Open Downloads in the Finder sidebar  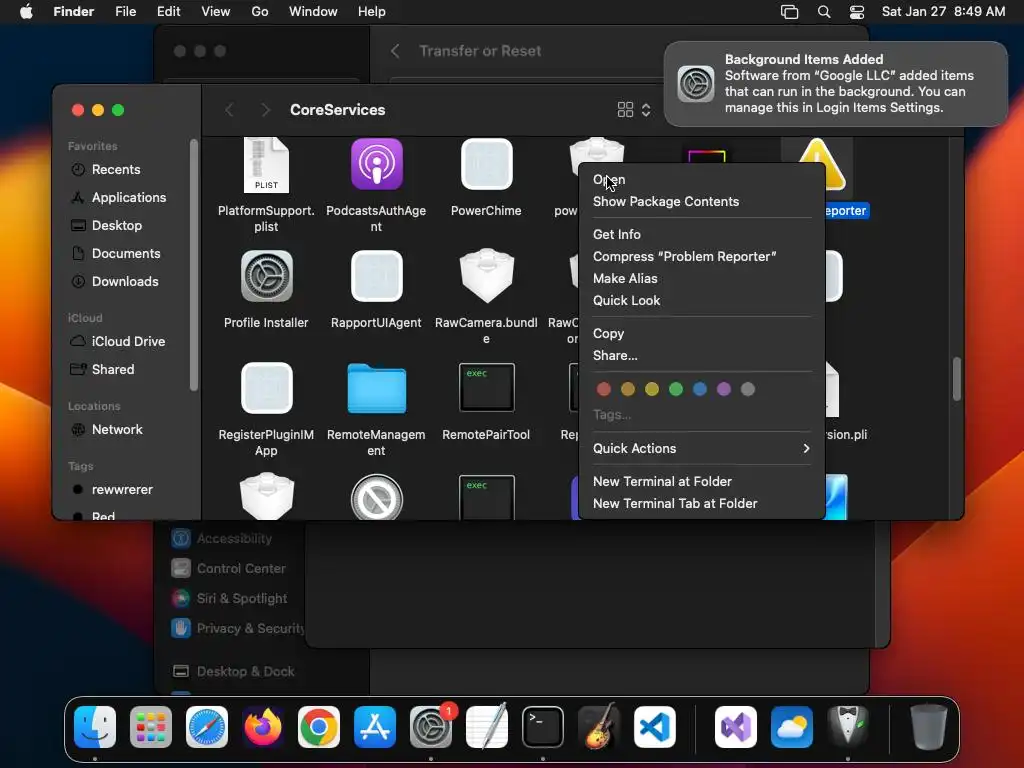(125, 281)
